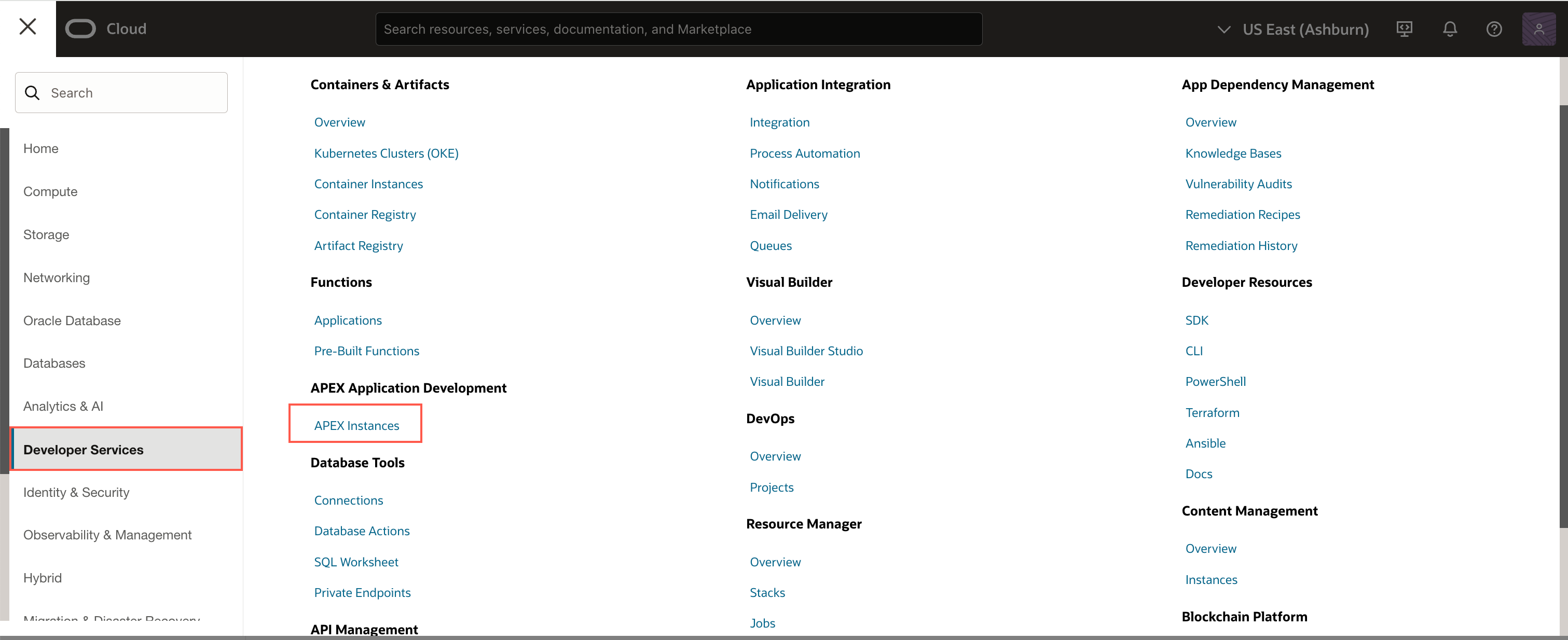Viewport: 1568px width, 640px height.
Task: Select Identity & Security menu category
Action: [76, 492]
